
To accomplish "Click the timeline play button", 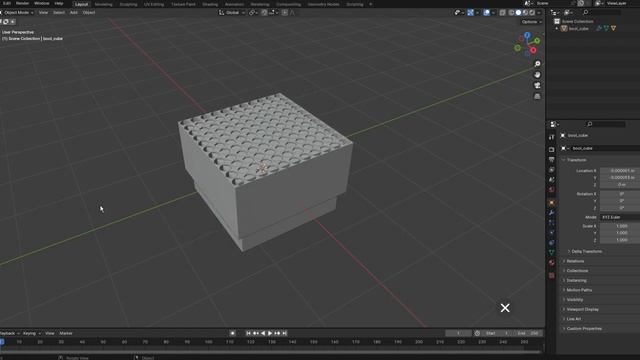I will click(x=270, y=333).
